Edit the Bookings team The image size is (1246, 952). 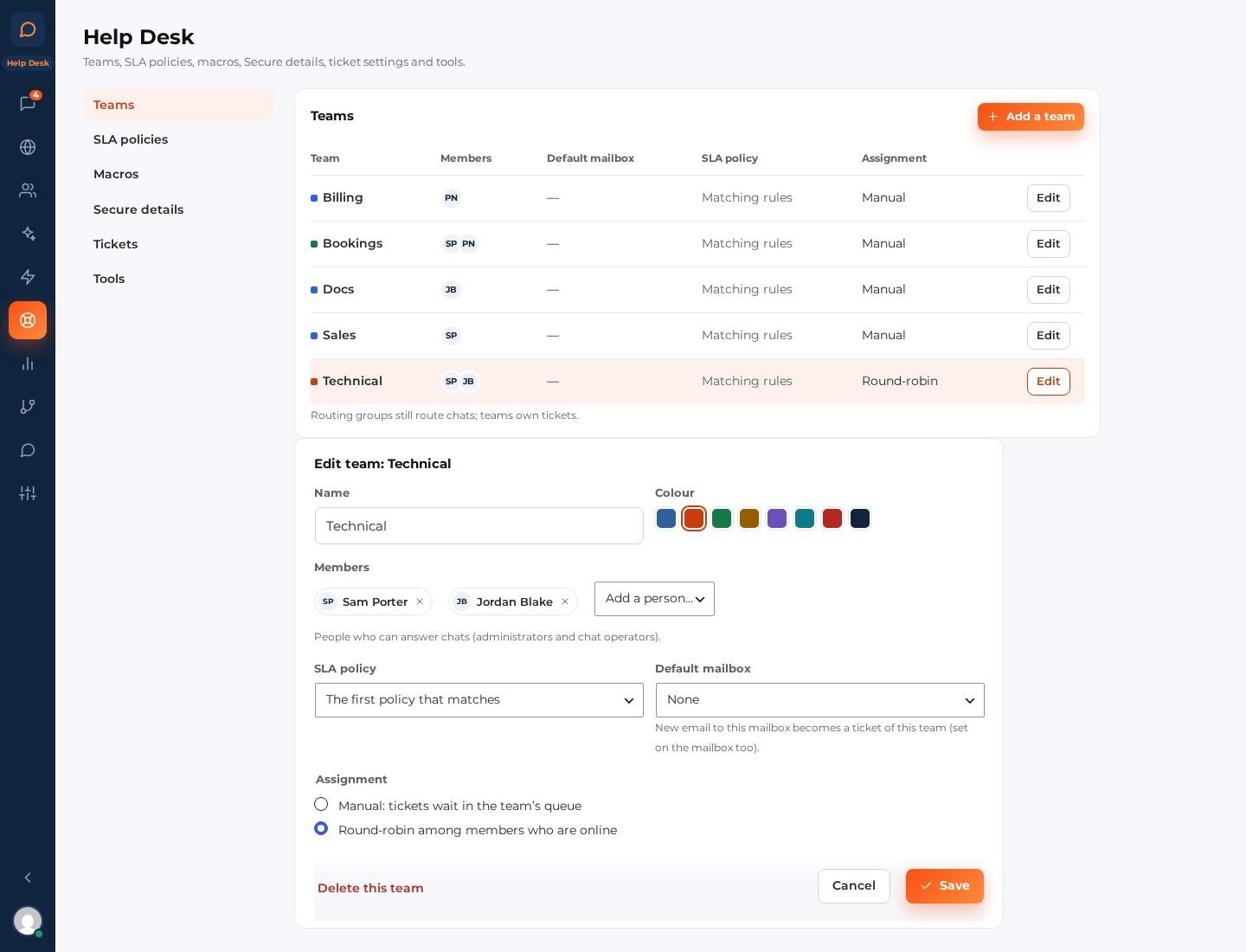pos(1049,244)
